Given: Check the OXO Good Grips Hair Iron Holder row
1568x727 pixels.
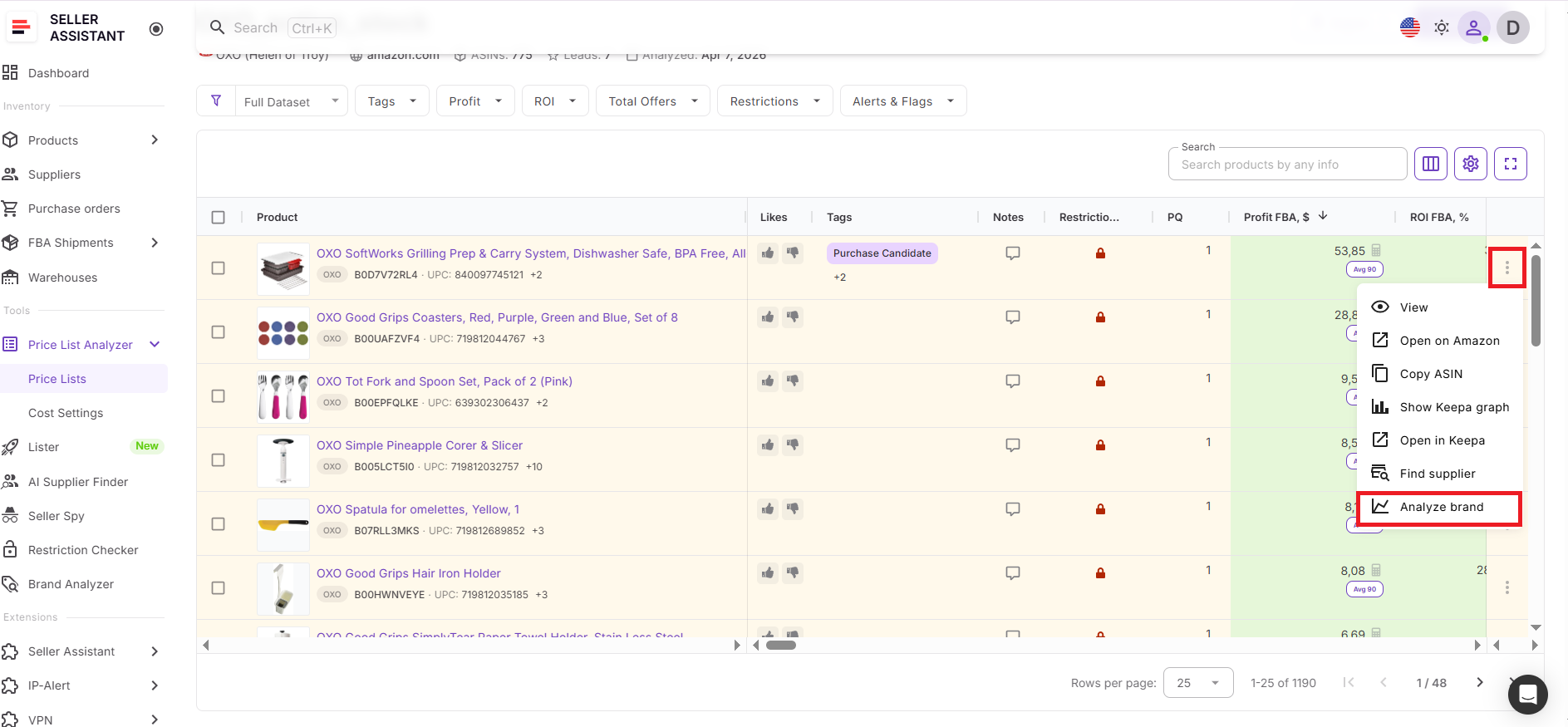Looking at the screenshot, I should click(x=219, y=587).
